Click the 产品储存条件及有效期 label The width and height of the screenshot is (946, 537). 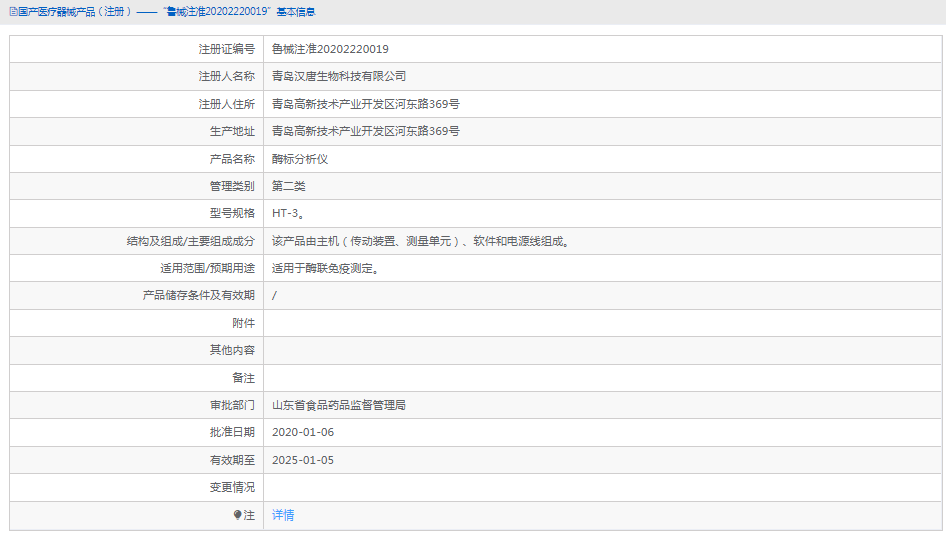[198, 295]
